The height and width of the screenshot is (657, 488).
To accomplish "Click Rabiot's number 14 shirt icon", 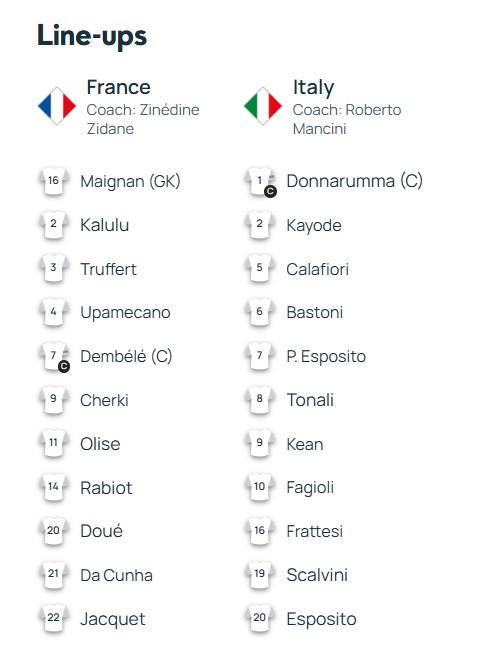I will click(53, 487).
